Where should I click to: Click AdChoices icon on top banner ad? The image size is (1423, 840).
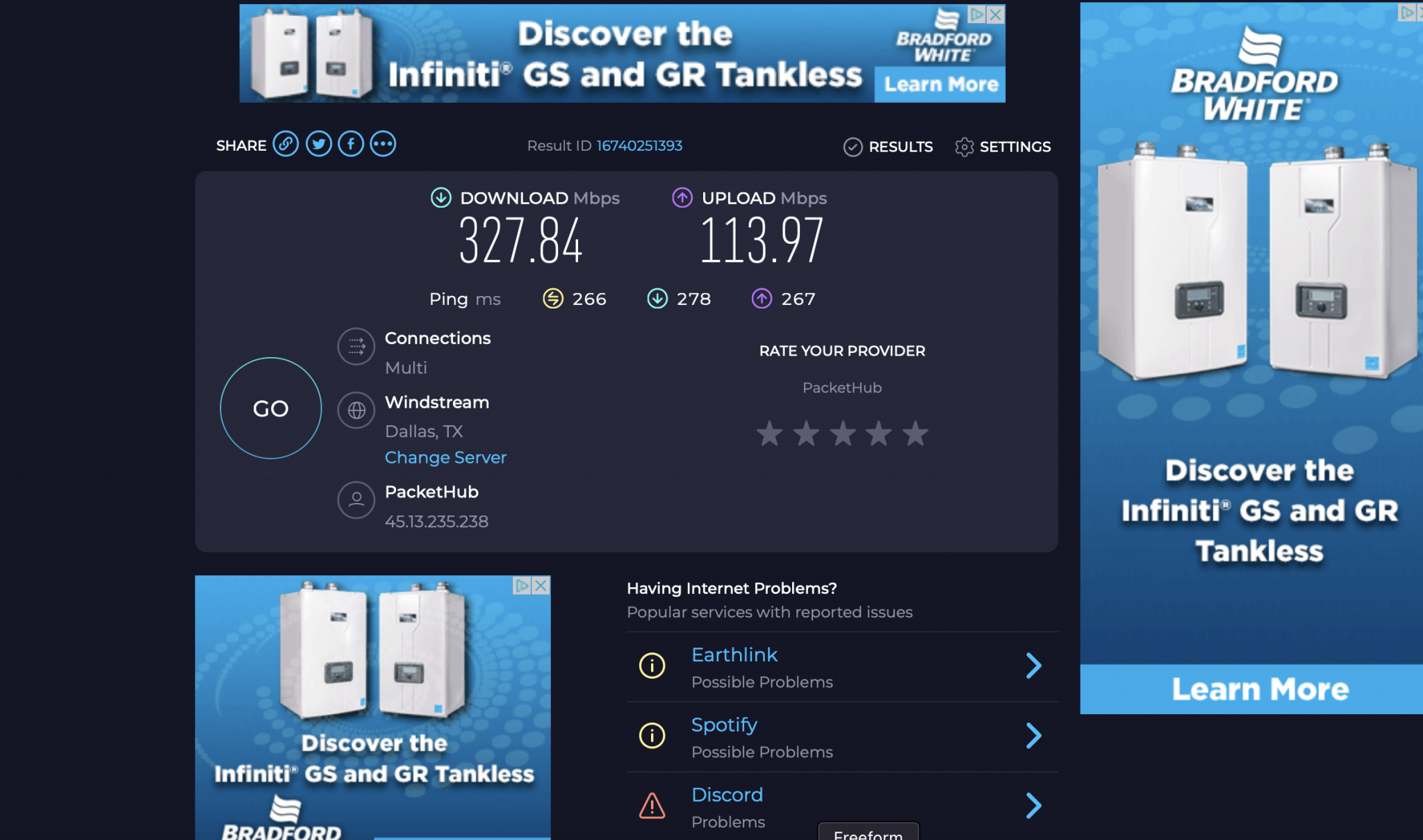977,14
